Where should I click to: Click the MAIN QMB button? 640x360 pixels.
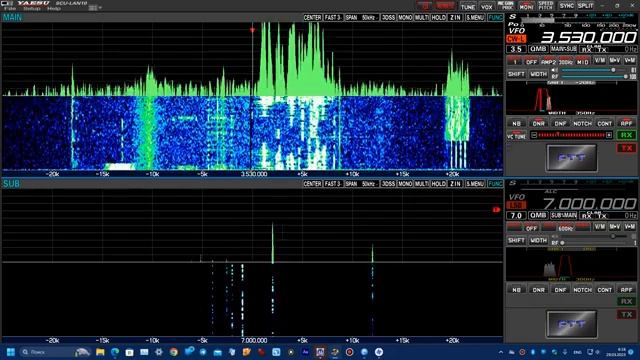click(x=538, y=49)
